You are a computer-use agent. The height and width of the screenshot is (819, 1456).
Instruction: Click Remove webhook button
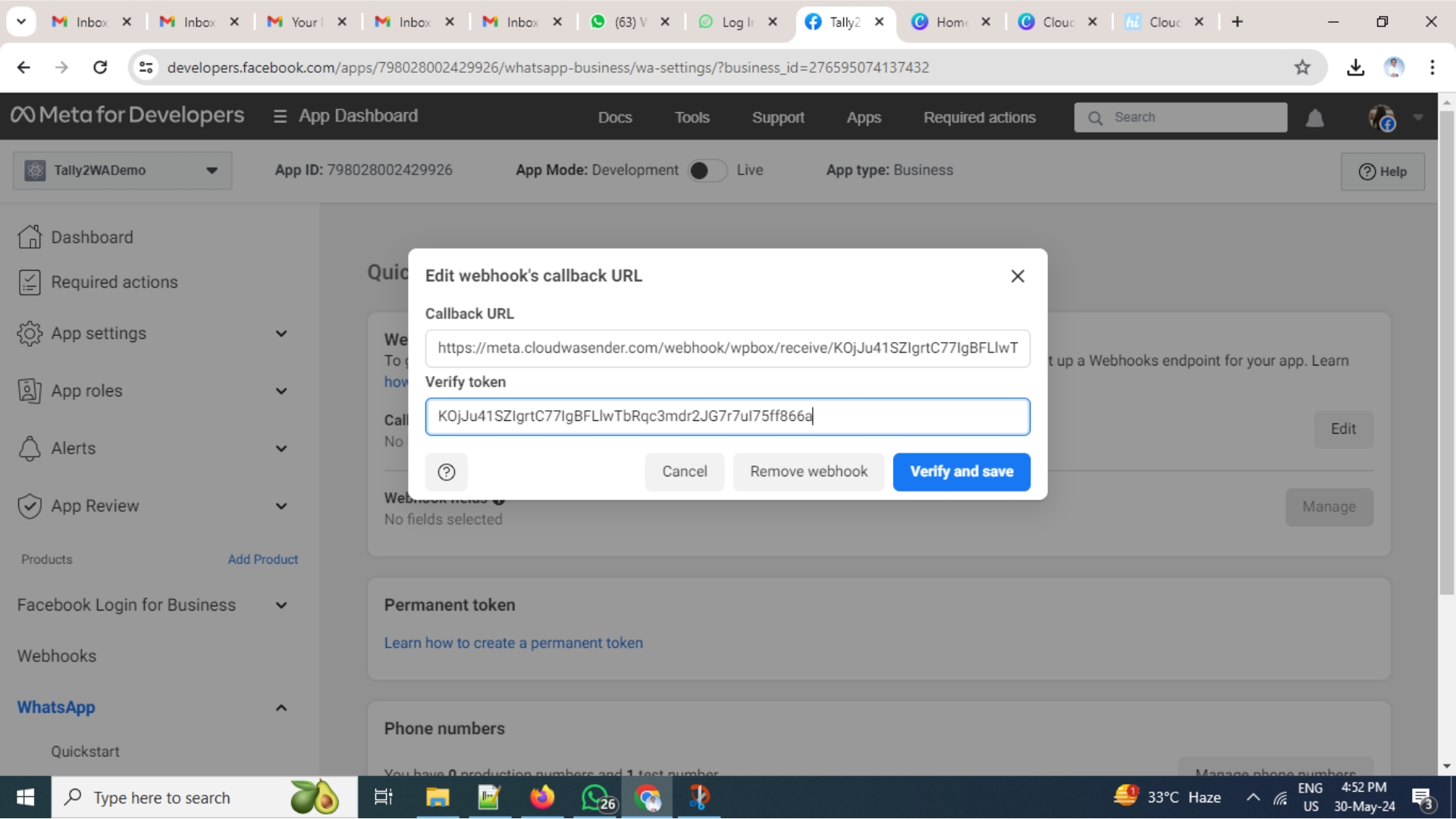tap(808, 472)
